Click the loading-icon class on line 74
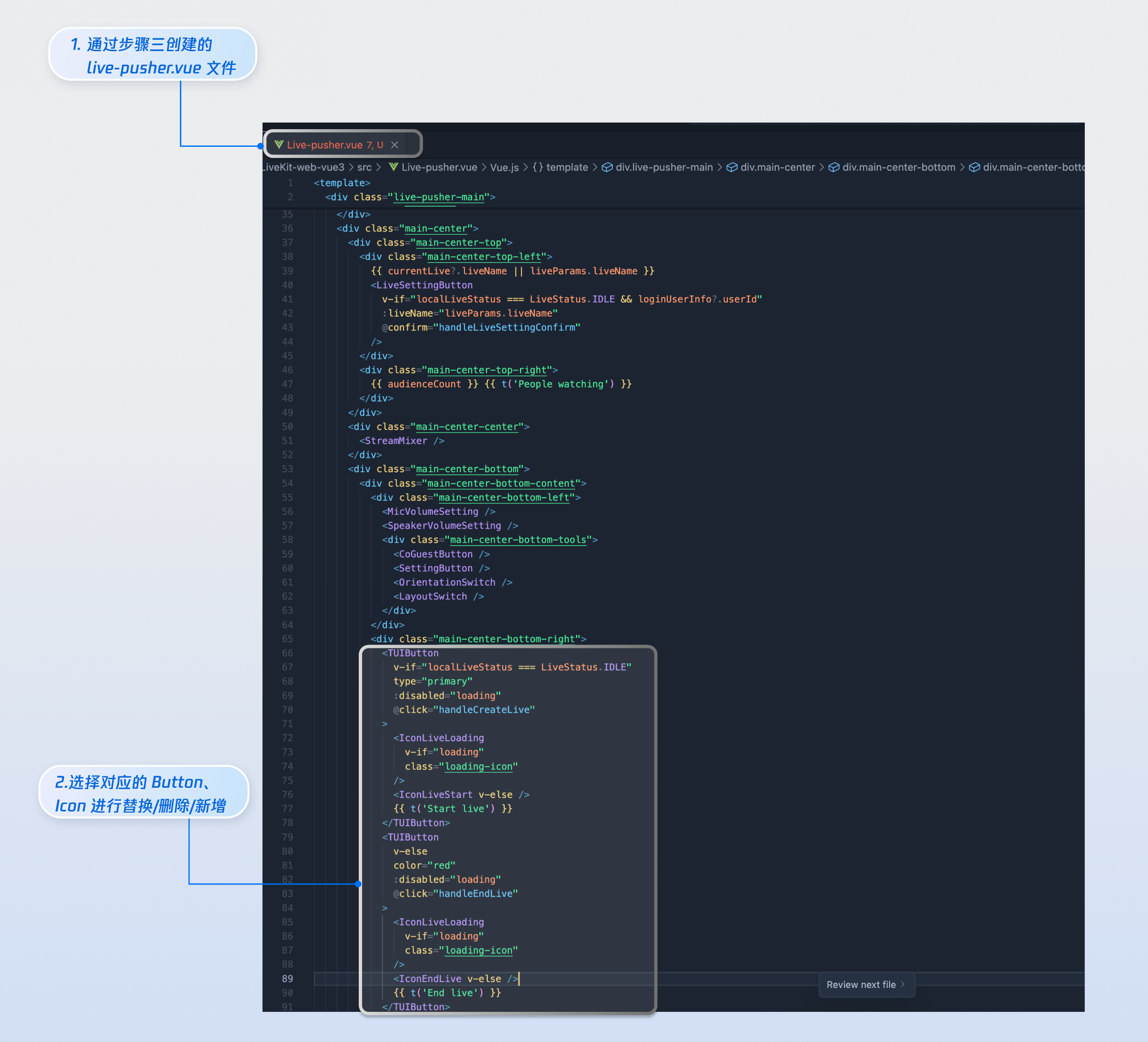 point(478,766)
